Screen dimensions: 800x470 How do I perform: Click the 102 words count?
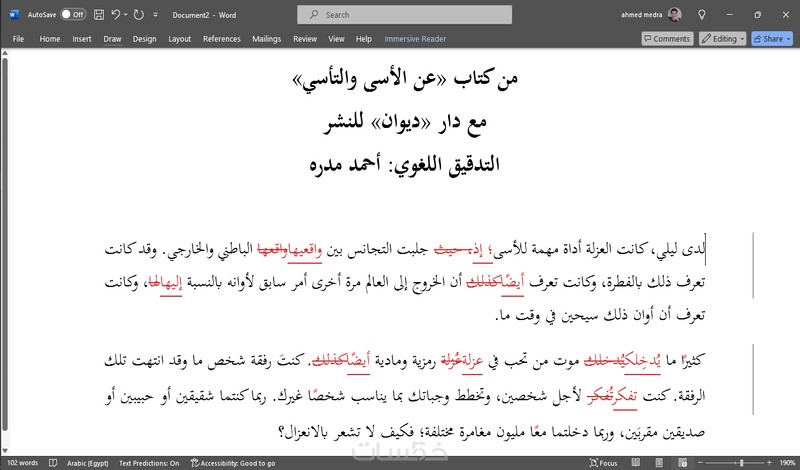[23, 463]
